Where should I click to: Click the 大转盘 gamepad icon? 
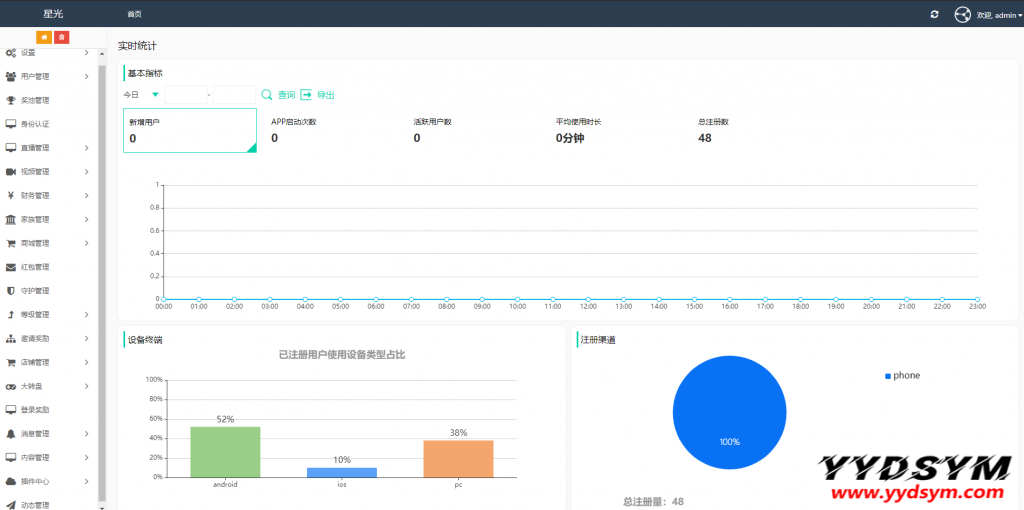coord(11,386)
